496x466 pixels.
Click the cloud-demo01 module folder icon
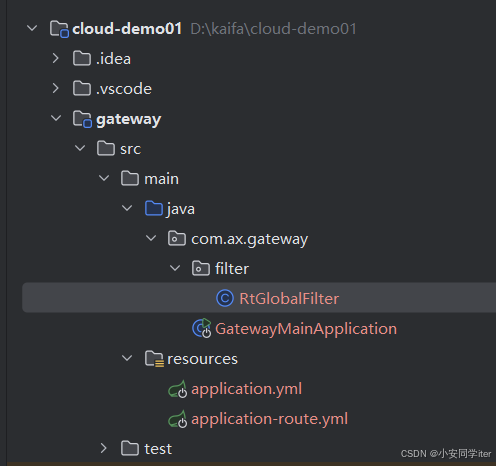point(59,29)
